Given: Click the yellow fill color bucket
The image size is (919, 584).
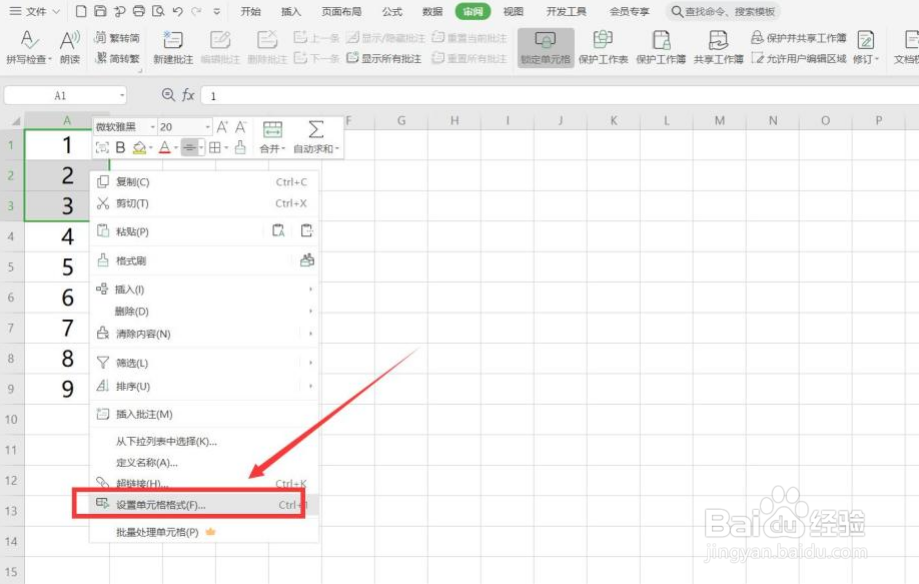Looking at the screenshot, I should click(x=139, y=148).
